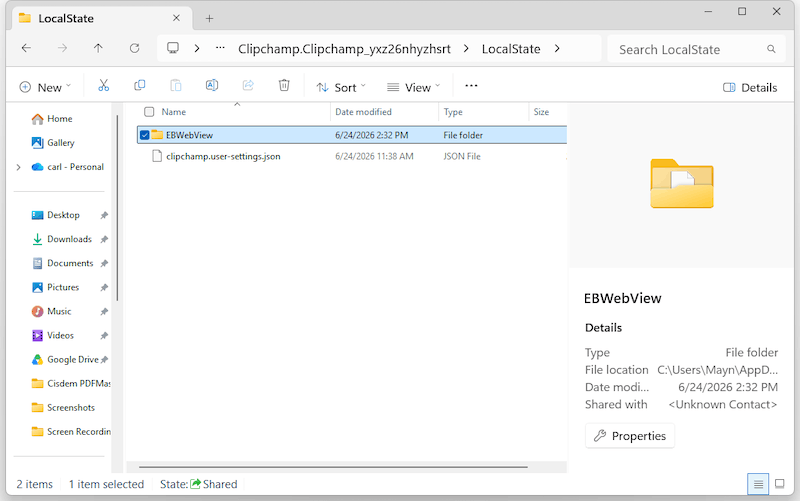The width and height of the screenshot is (800, 501).
Task: Click the Cut scissors icon
Action: (x=104, y=86)
